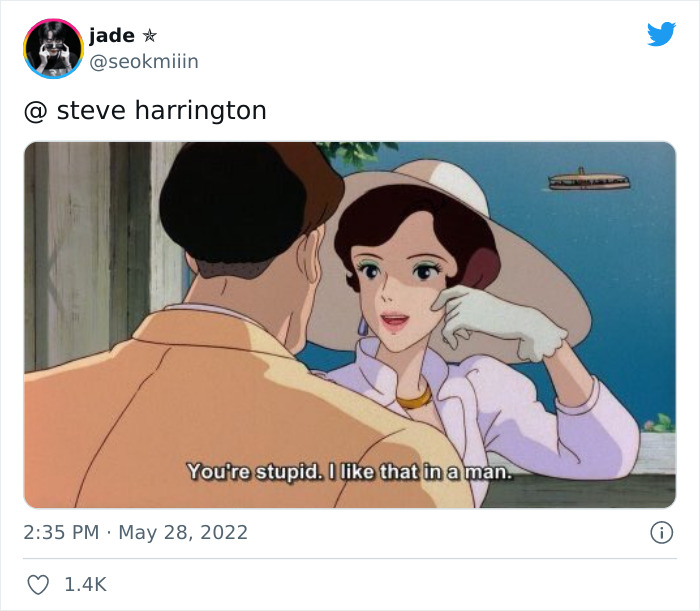Click the woman's white glove
The image size is (700, 611).
[x=498, y=322]
